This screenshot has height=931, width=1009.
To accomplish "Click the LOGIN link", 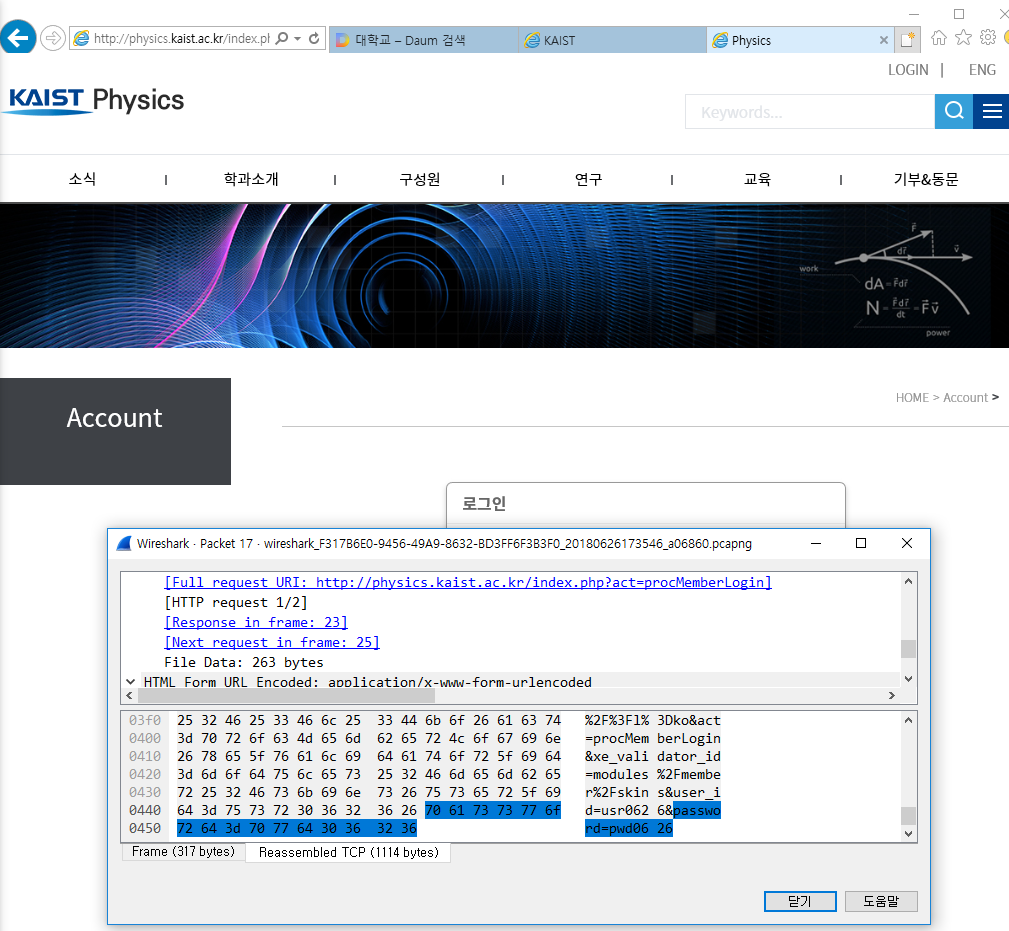I will (908, 69).
